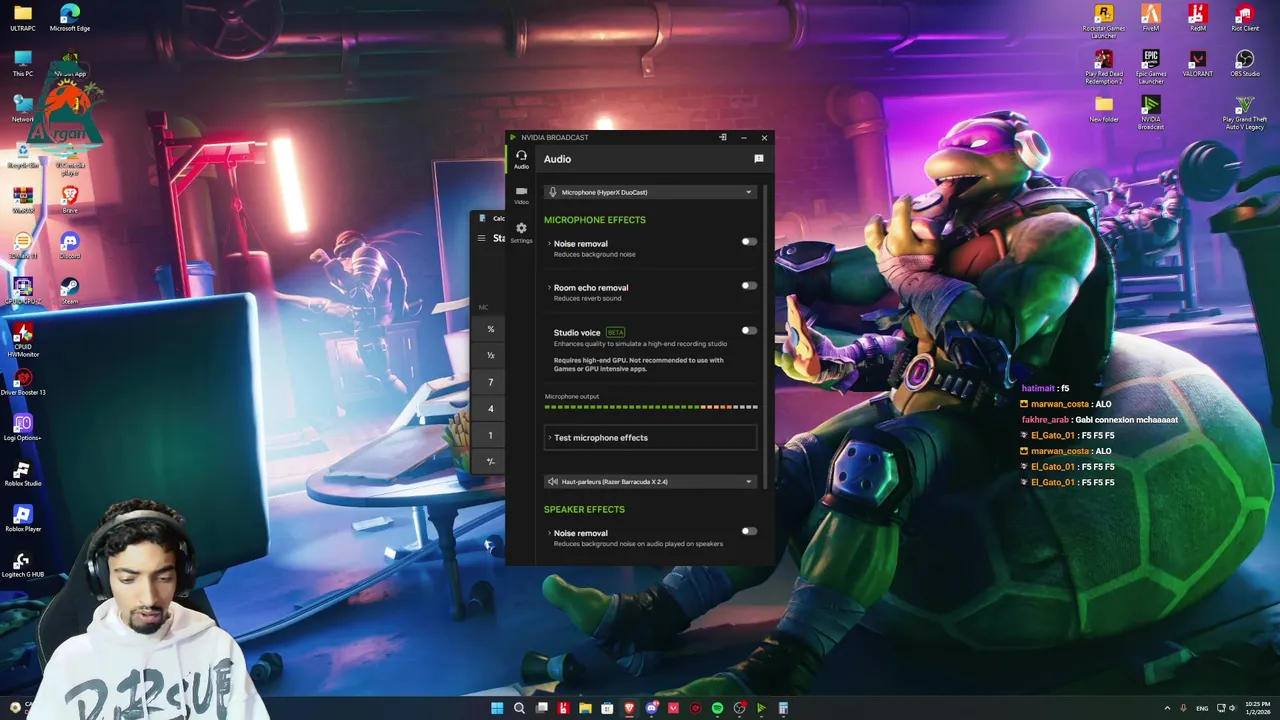Switch to Calculator from taskbar

click(x=783, y=708)
